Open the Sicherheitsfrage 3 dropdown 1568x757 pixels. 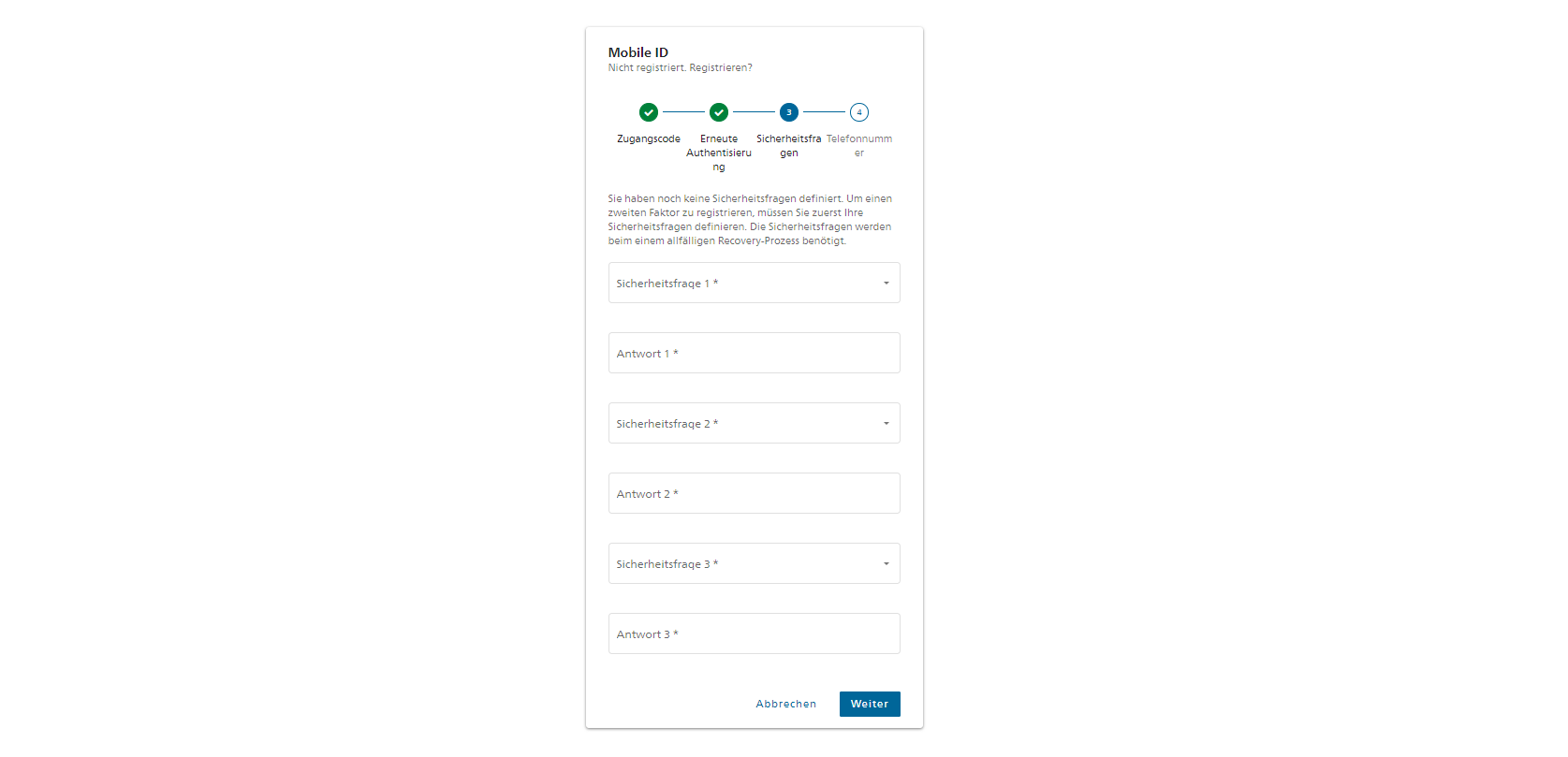pyautogui.click(x=755, y=563)
